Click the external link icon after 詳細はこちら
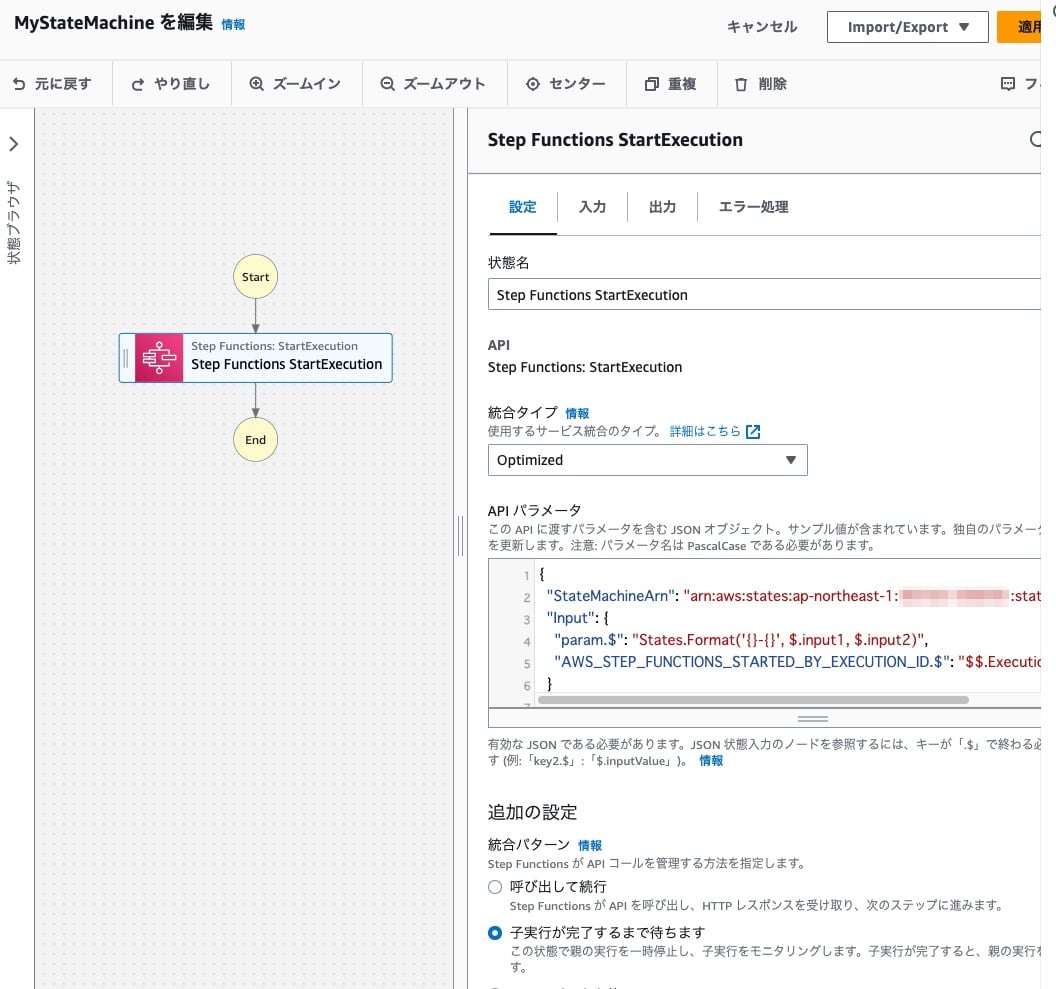This screenshot has height=989, width=1056. pyautogui.click(x=753, y=432)
